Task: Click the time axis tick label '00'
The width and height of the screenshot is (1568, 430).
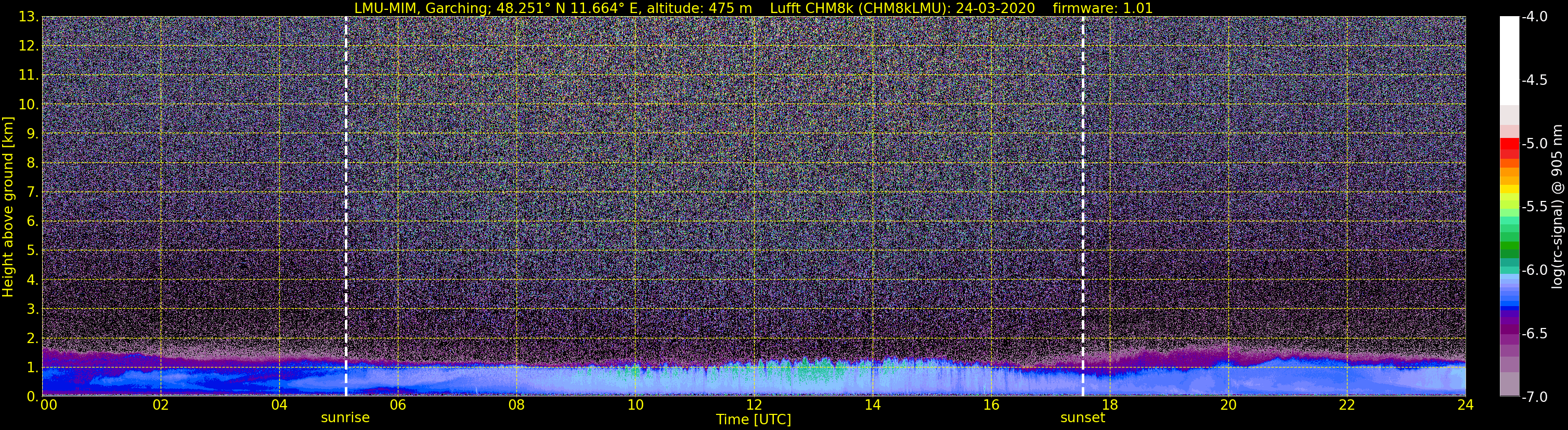Action: point(48,406)
